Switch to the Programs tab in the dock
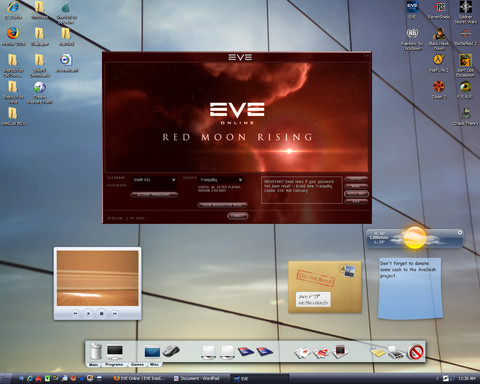This screenshot has width=480, height=384. click(x=114, y=364)
